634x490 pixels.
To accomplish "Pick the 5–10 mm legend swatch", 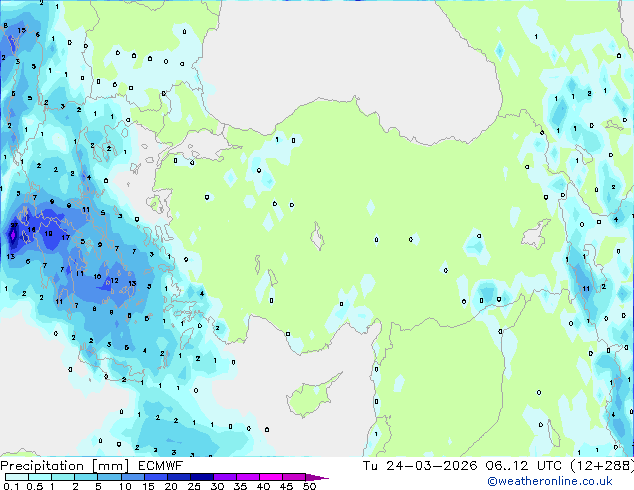I will [x=109, y=477].
